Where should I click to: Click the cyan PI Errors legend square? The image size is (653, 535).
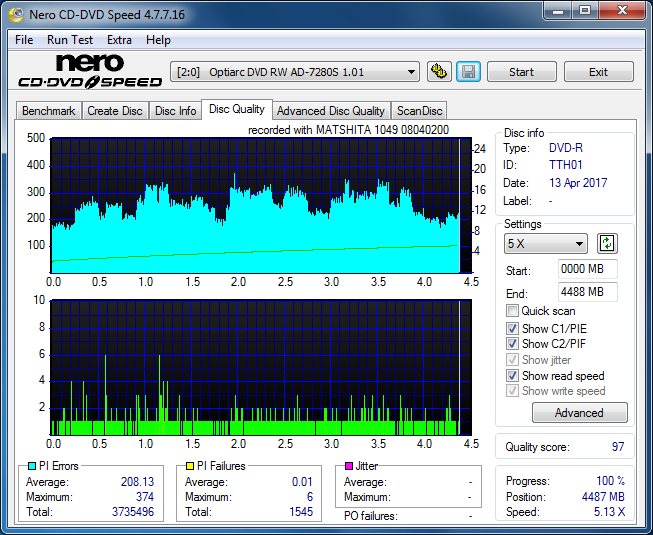(32, 466)
